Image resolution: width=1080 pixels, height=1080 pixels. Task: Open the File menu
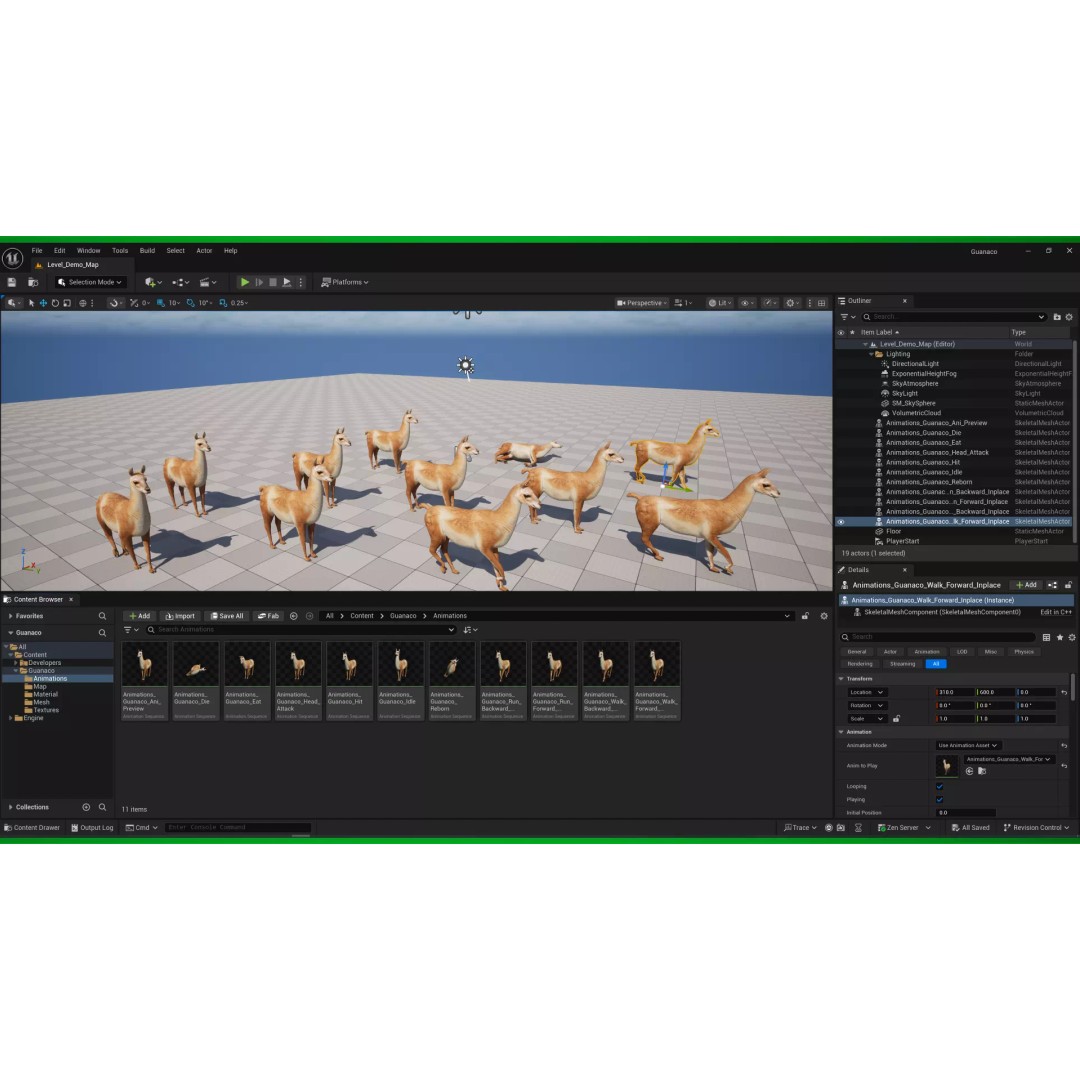(x=37, y=251)
